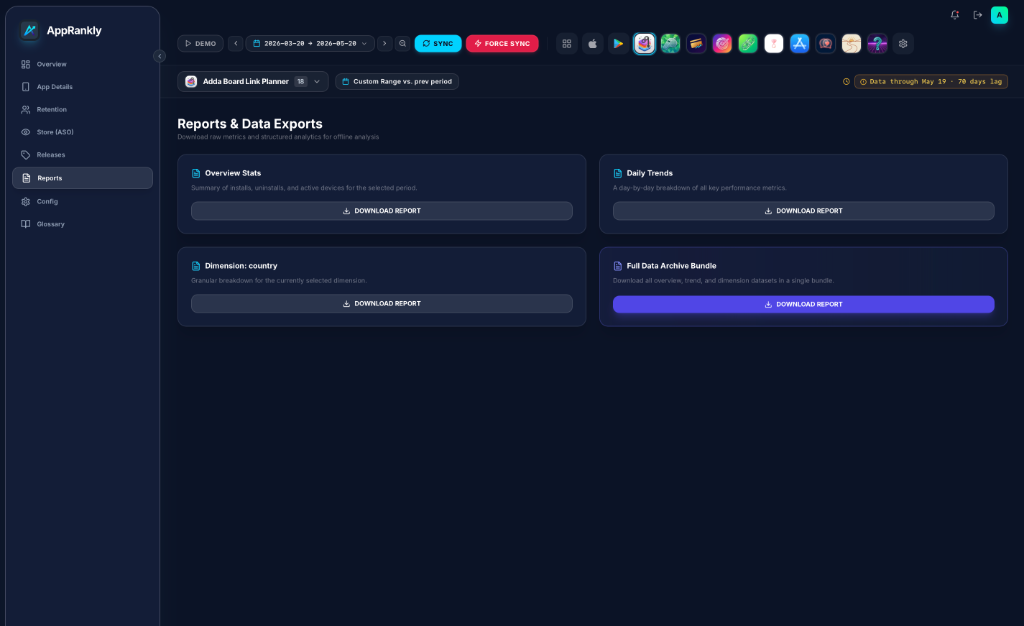The width and height of the screenshot is (1024, 626).
Task: Select the gold credit card app icon
Action: [696, 44]
